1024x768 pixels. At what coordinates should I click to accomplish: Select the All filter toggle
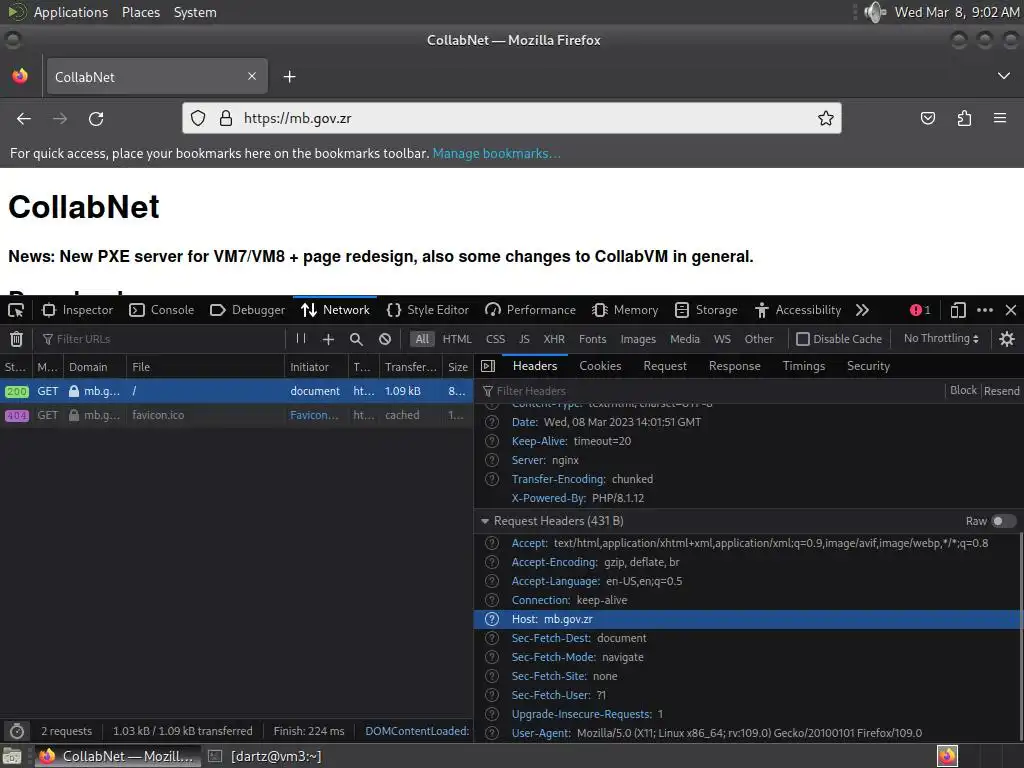click(x=423, y=339)
